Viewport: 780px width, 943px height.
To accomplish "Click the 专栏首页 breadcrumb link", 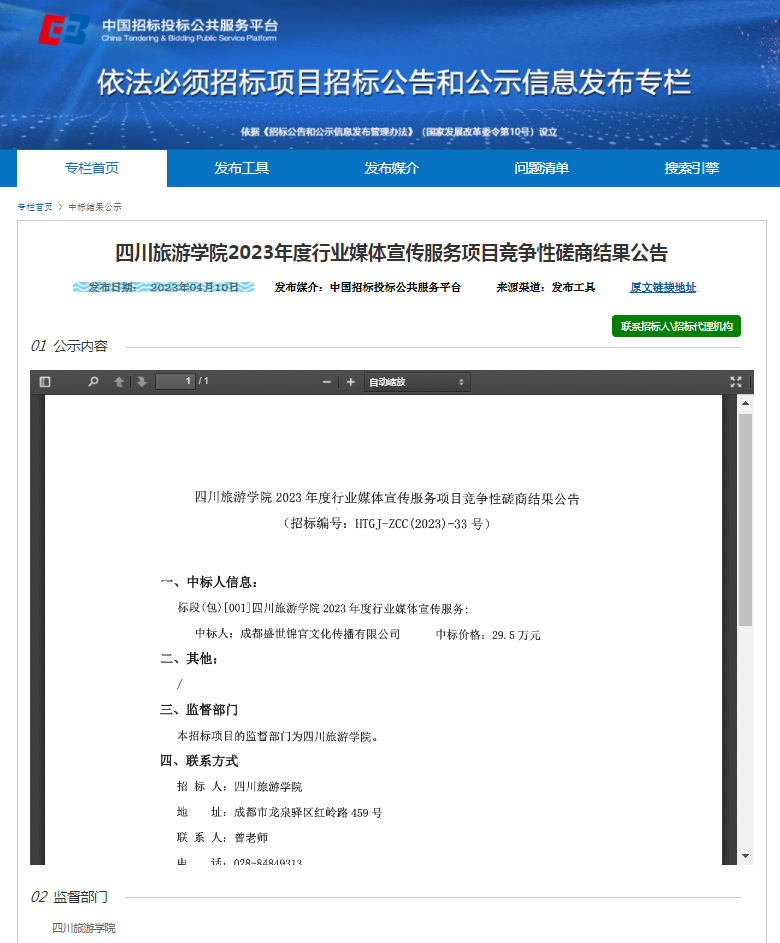I will coord(35,207).
